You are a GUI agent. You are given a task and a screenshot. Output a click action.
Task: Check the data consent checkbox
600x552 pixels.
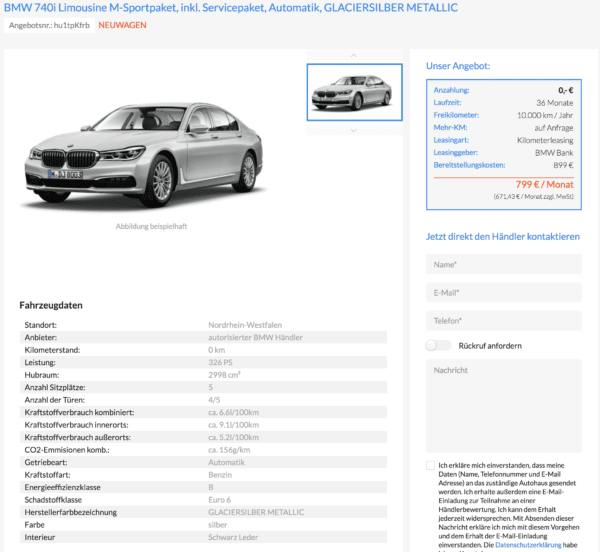(430, 465)
